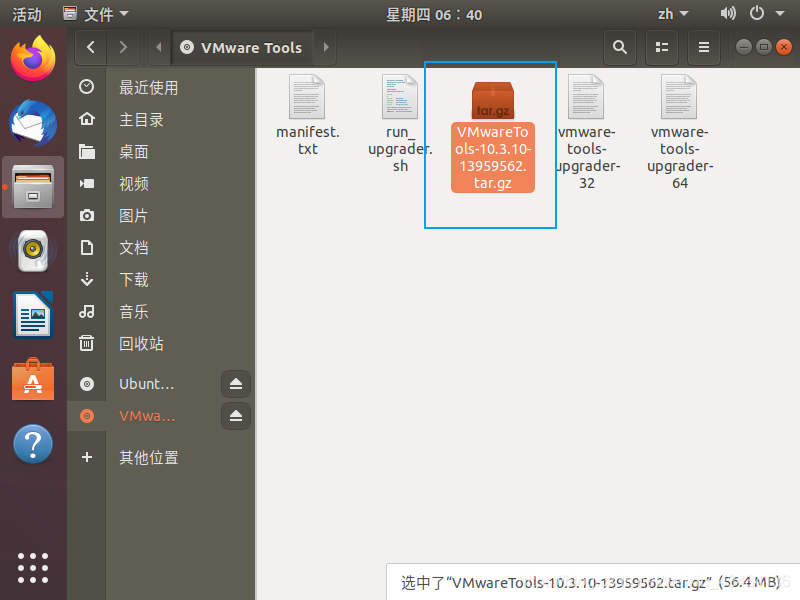800x600 pixels.
Task: Click the camera icon beside 图片
Action: click(87, 215)
